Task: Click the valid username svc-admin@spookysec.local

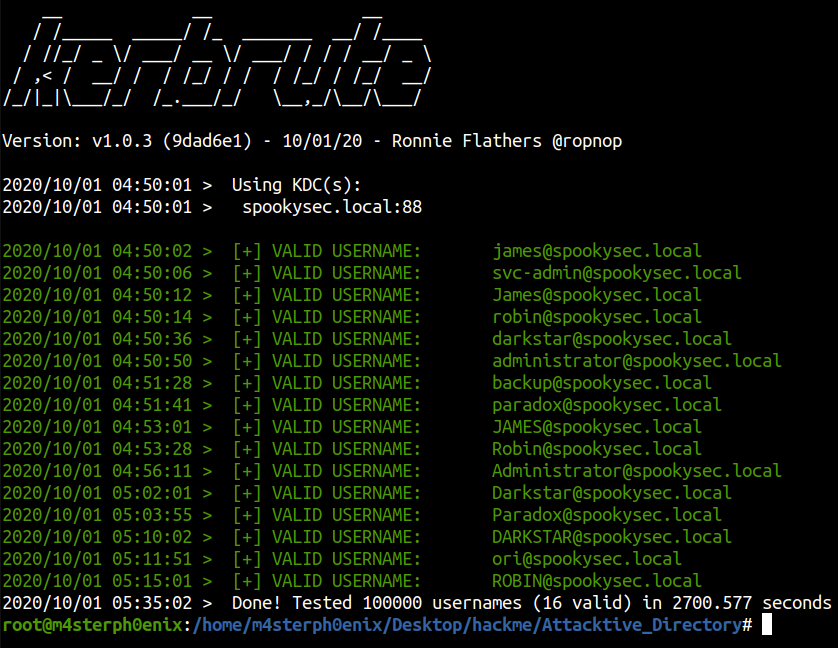Action: [x=617, y=273]
